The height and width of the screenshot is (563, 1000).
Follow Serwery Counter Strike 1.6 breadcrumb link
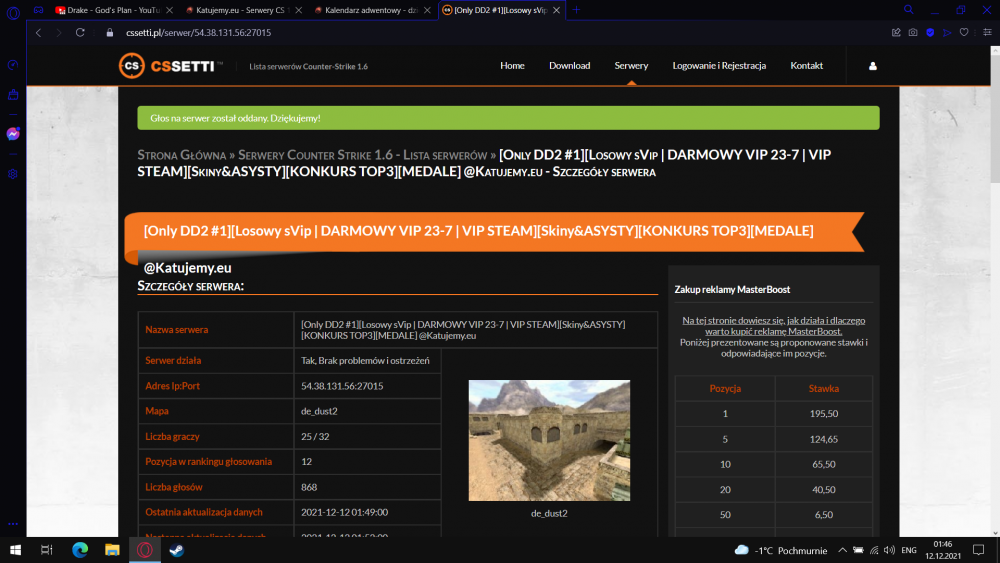[363, 155]
